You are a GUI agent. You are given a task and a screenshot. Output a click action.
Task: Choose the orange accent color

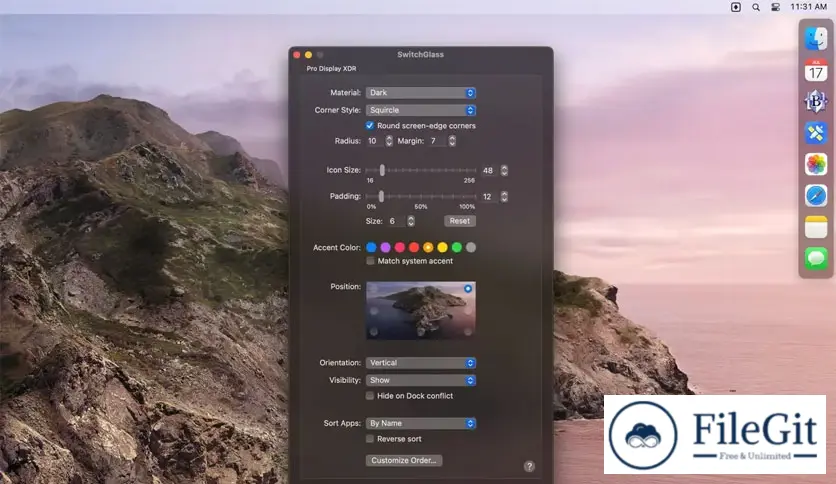pos(428,247)
